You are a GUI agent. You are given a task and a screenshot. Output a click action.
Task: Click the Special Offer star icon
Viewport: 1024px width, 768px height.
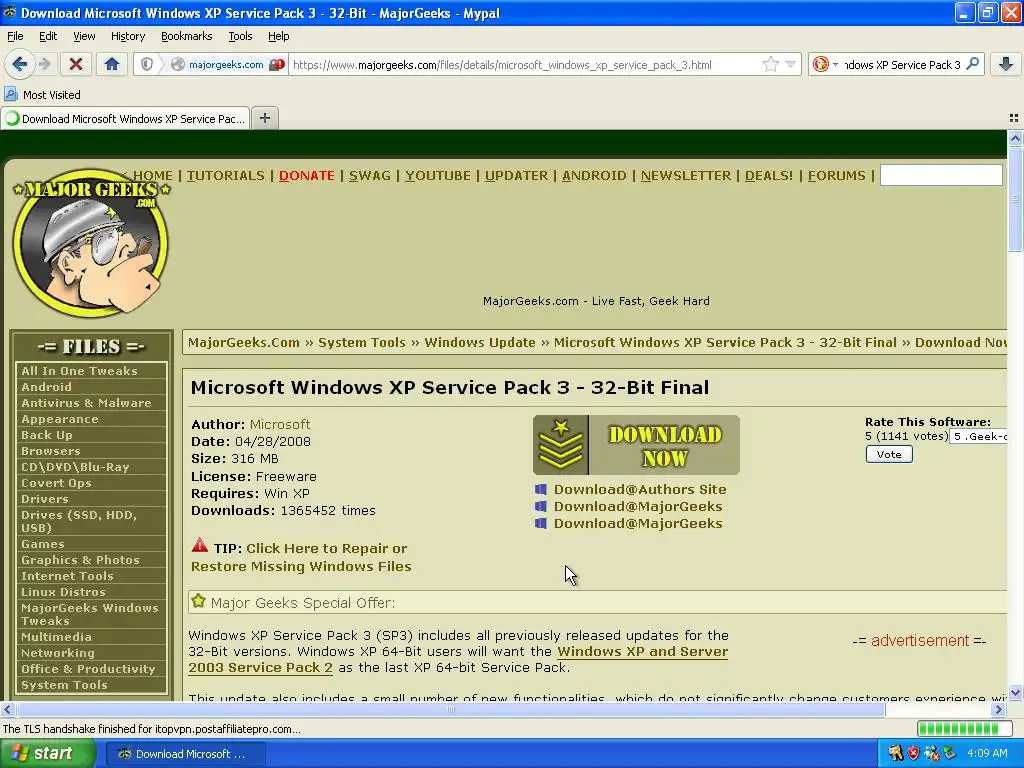coord(199,601)
